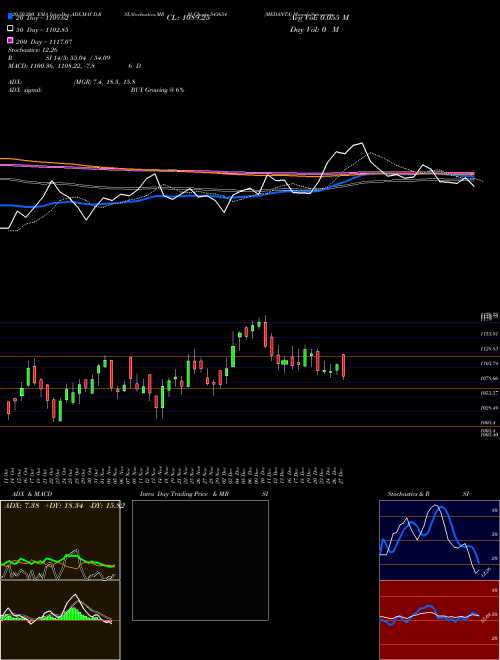Click the magenta 200 Day legend swatch
Image resolution: width=500 pixels, height=660 pixels.
[x=10, y=40]
